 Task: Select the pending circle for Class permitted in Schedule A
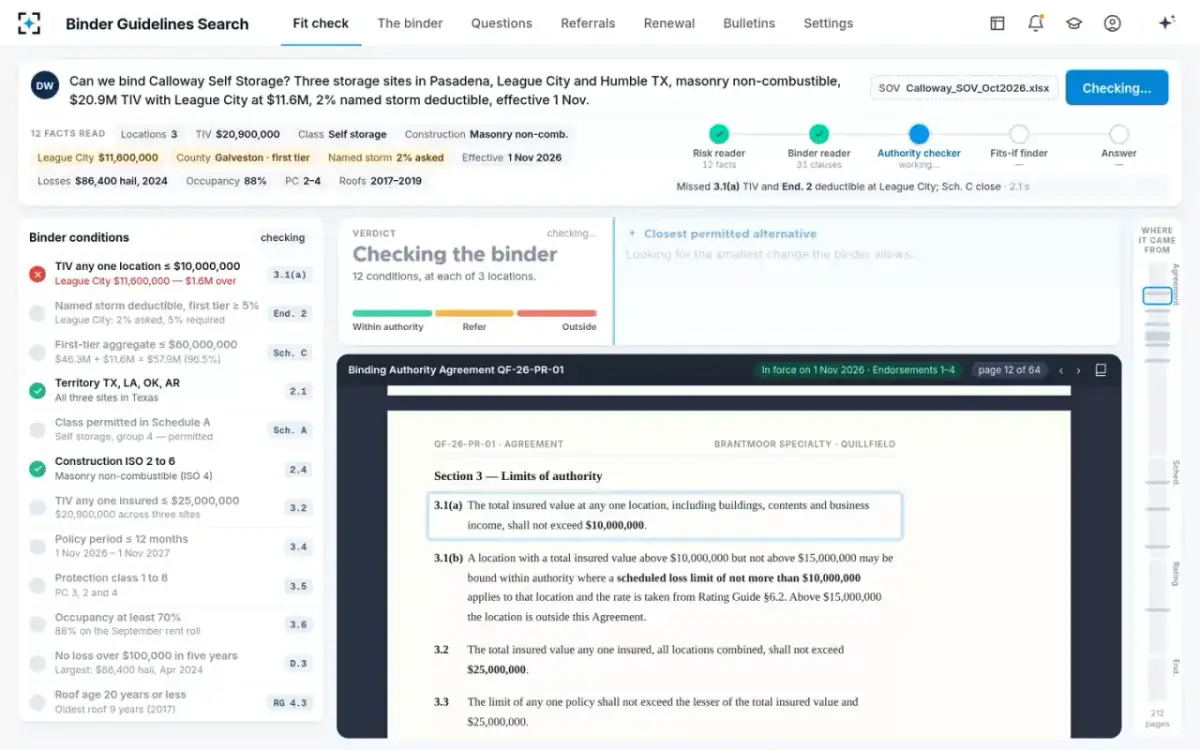(x=37, y=430)
